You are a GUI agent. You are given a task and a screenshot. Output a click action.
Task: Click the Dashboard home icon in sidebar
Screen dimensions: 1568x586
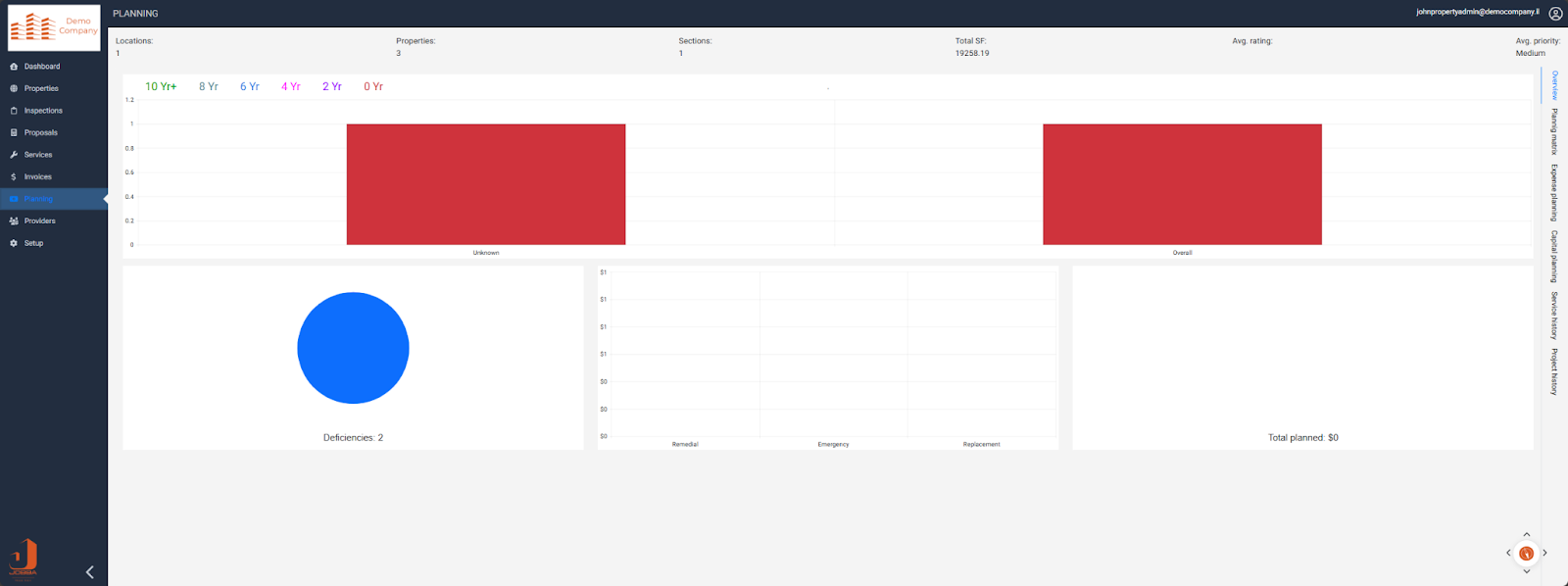14,67
